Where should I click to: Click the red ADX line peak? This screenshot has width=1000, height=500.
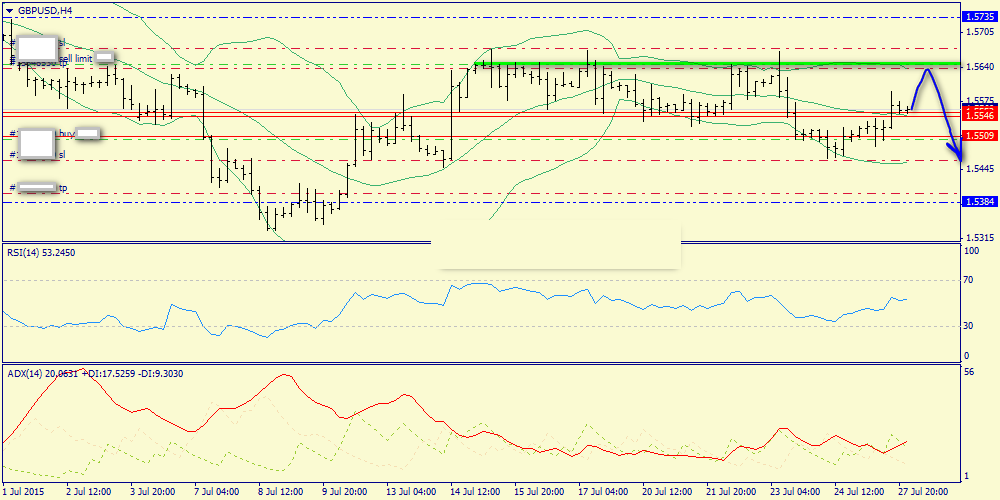[288, 376]
